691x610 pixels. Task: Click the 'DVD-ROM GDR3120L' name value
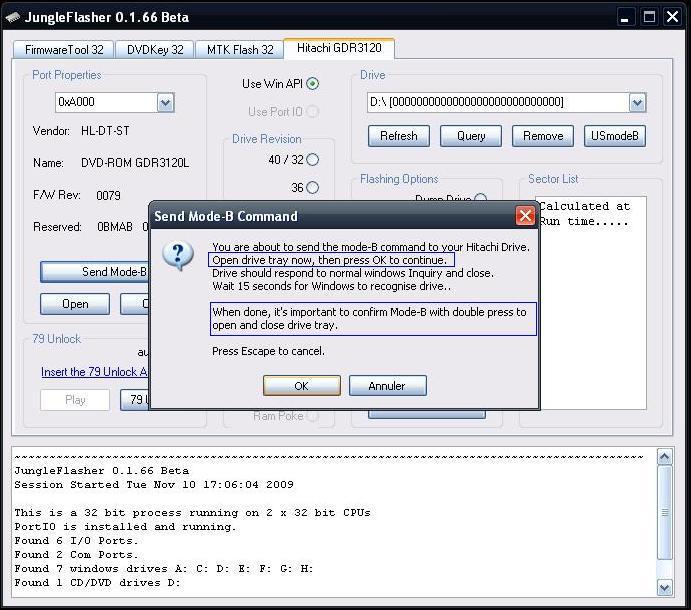coord(135,163)
